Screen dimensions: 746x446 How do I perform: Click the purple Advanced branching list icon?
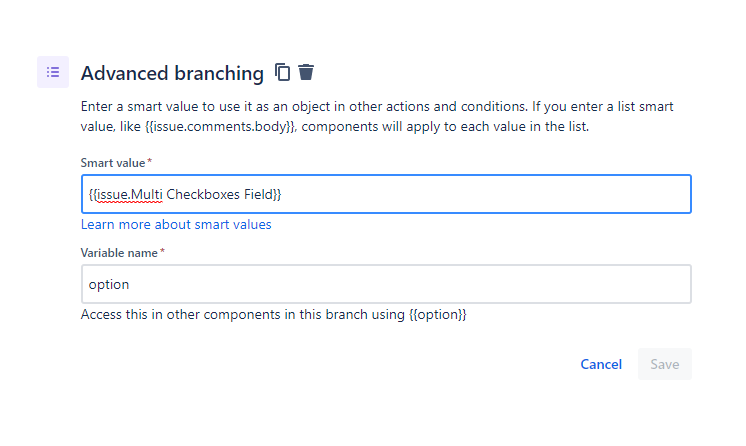[x=53, y=72]
